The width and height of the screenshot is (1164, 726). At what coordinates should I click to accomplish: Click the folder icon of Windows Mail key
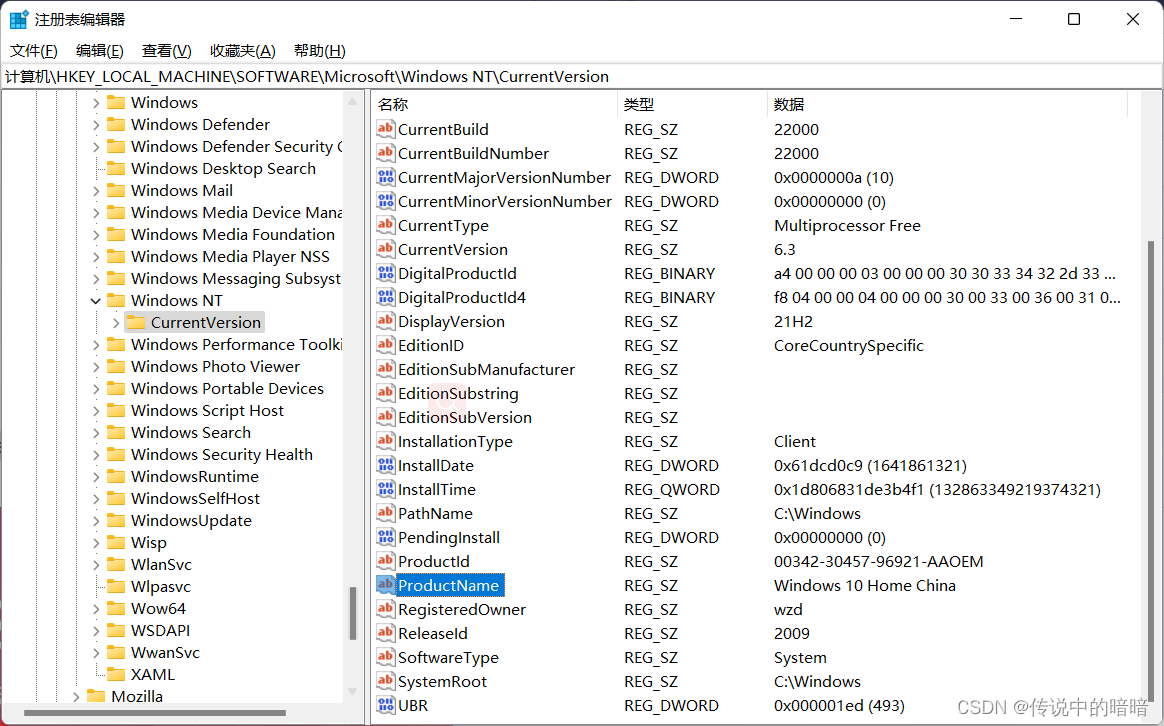coord(116,190)
